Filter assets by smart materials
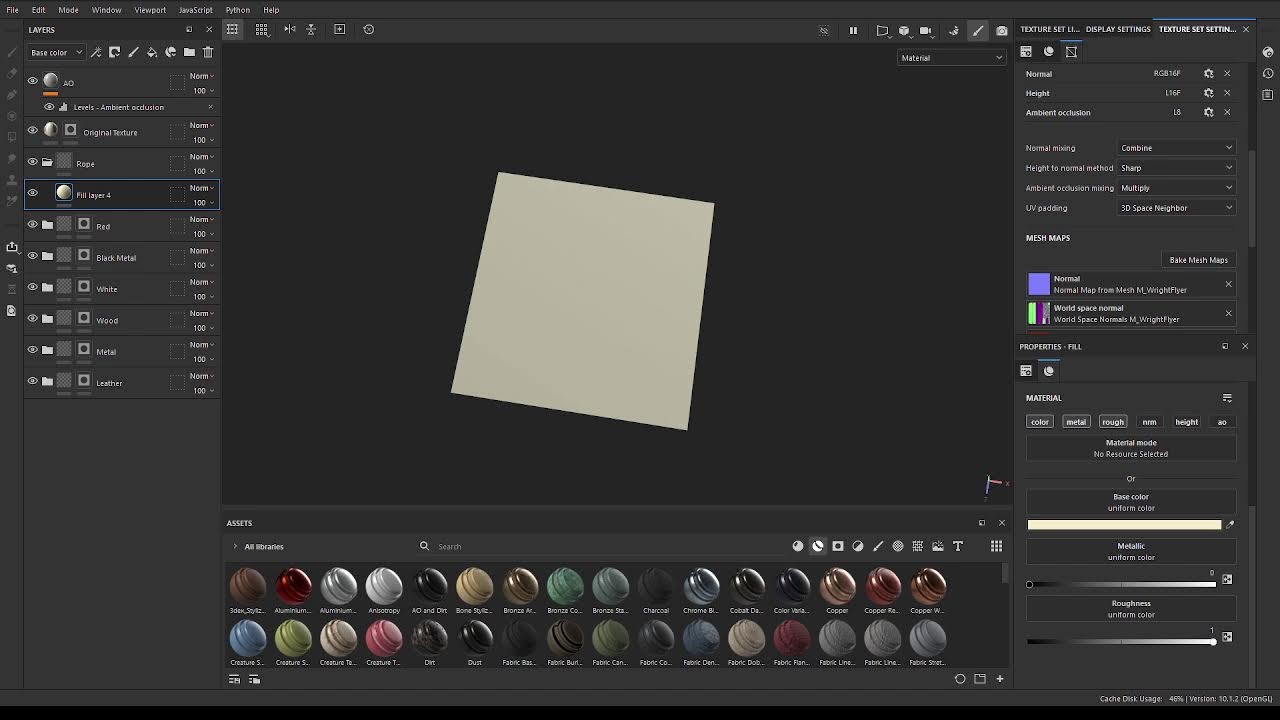Screen dimensions: 1280x720 tap(818, 546)
